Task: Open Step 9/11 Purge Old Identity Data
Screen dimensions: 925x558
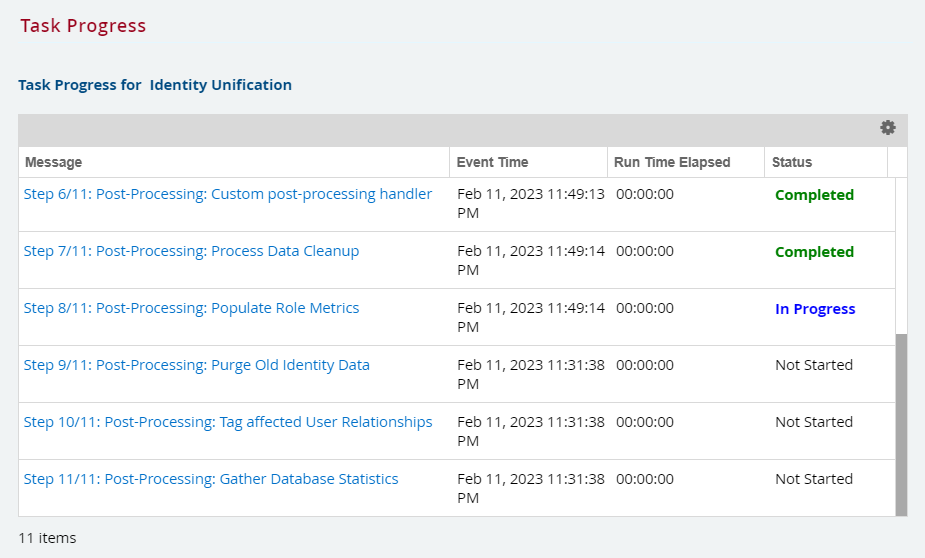Action: pyautogui.click(x=197, y=365)
